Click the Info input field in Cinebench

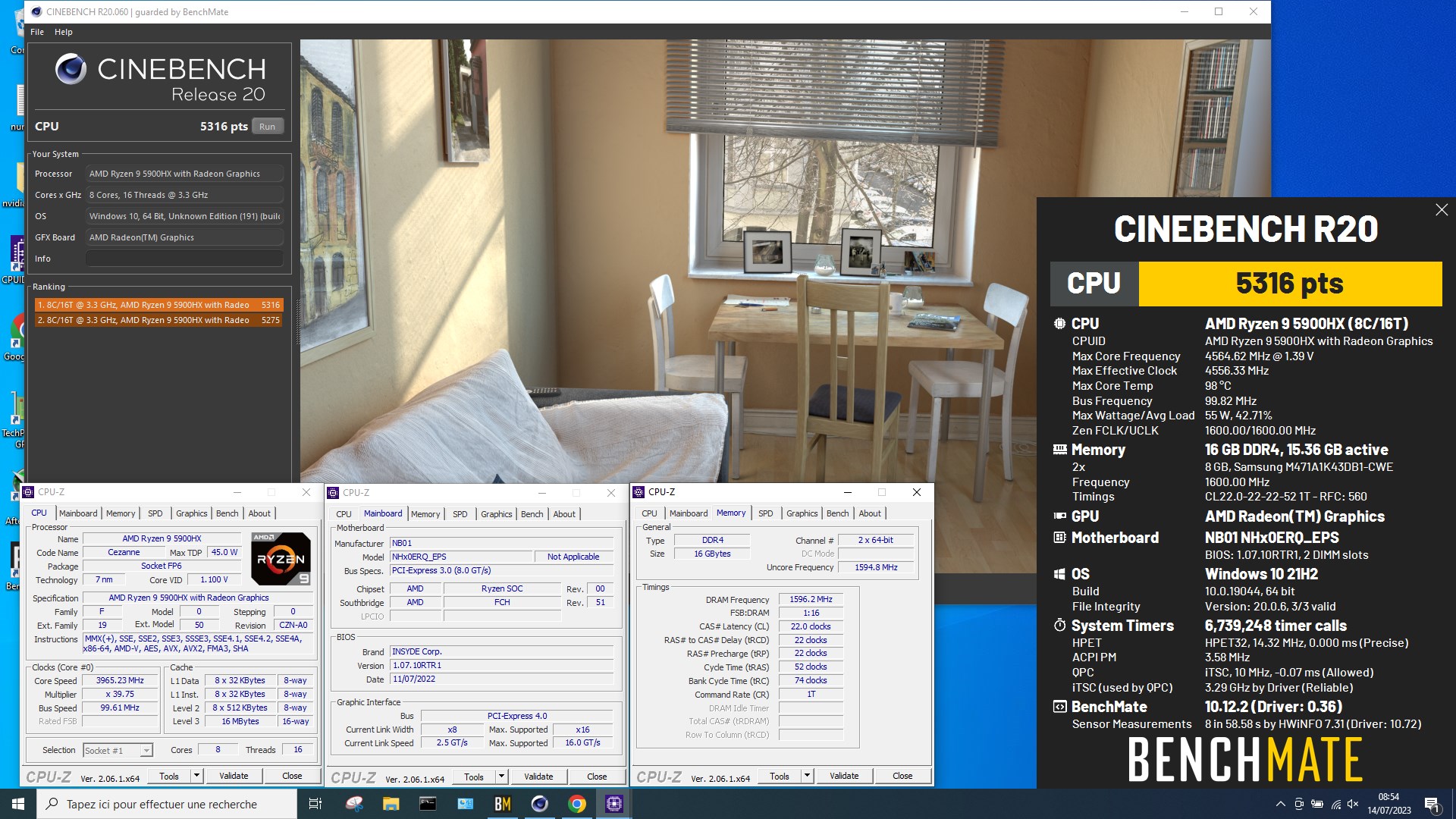click(184, 259)
